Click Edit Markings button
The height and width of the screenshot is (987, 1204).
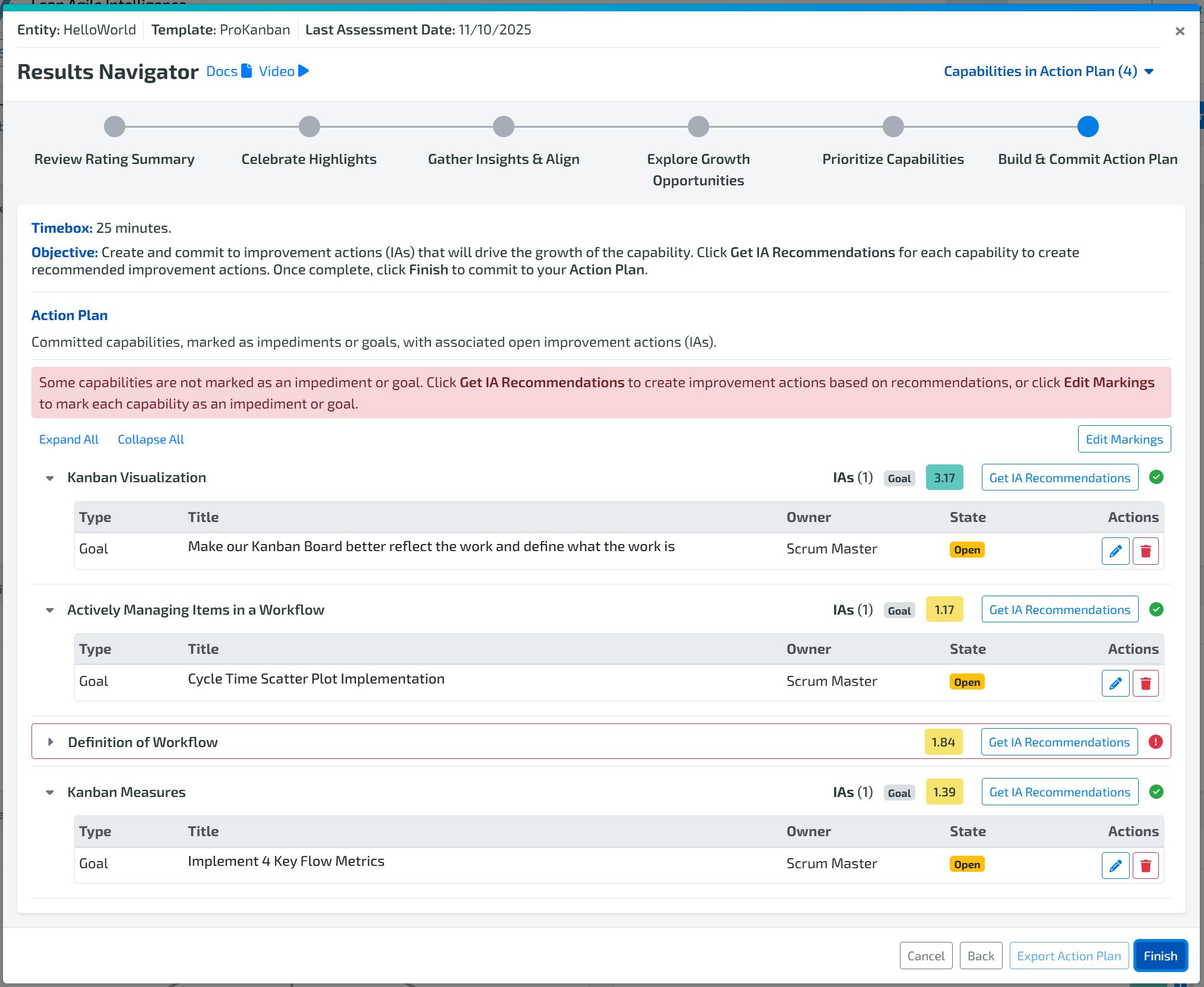1124,439
